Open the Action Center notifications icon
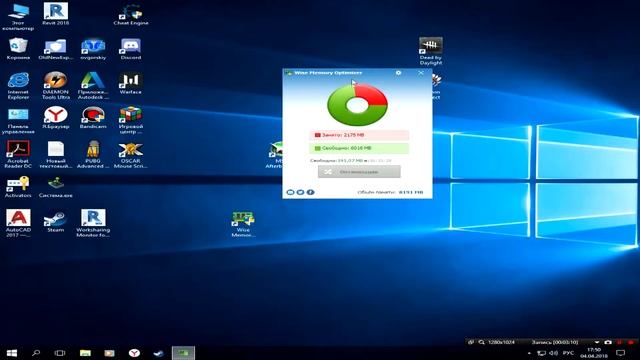Image resolution: width=640 pixels, height=360 pixels. pos(621,353)
